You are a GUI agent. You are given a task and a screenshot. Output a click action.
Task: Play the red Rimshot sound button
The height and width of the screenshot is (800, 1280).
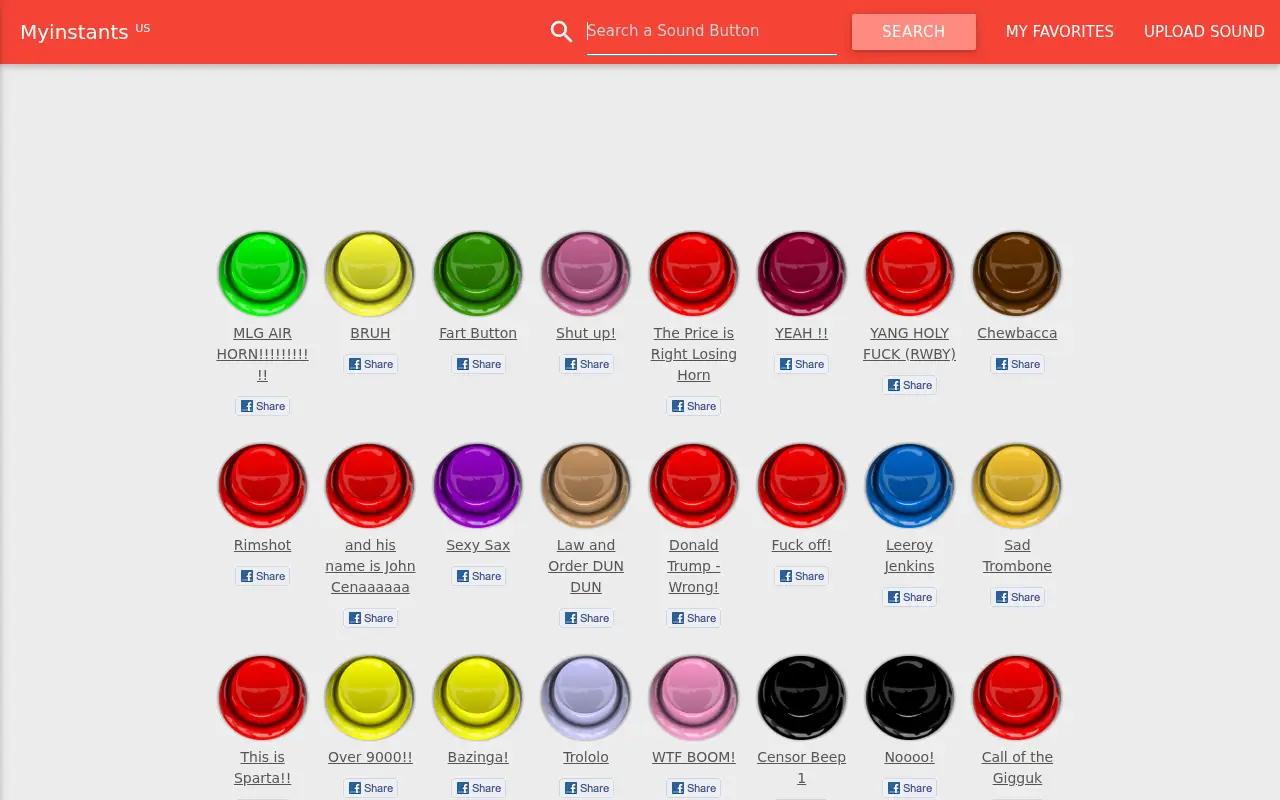pos(262,485)
